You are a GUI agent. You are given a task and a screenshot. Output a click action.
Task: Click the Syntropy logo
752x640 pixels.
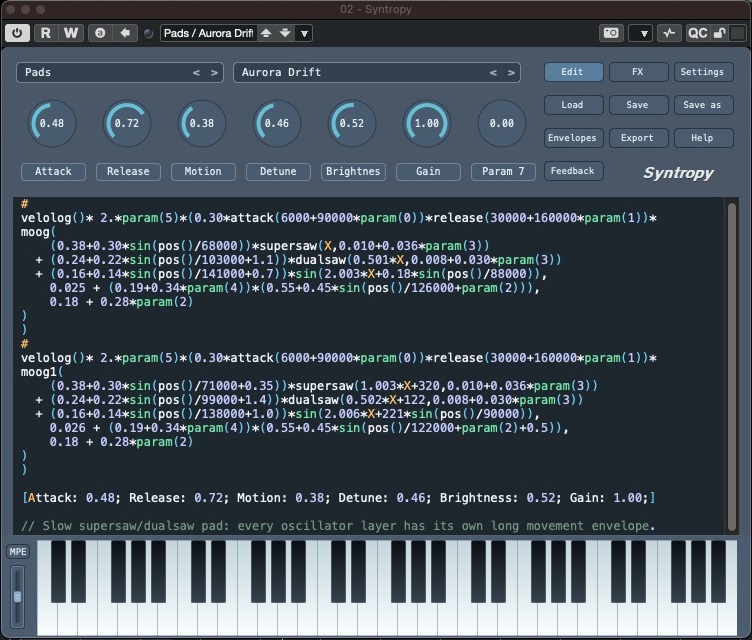(678, 173)
